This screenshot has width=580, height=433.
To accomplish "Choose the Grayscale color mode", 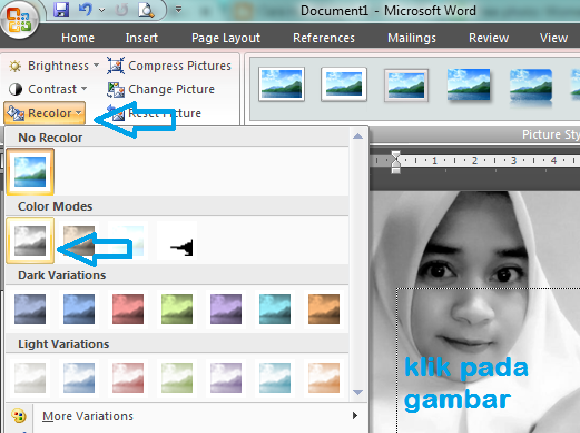I will pos(30,240).
